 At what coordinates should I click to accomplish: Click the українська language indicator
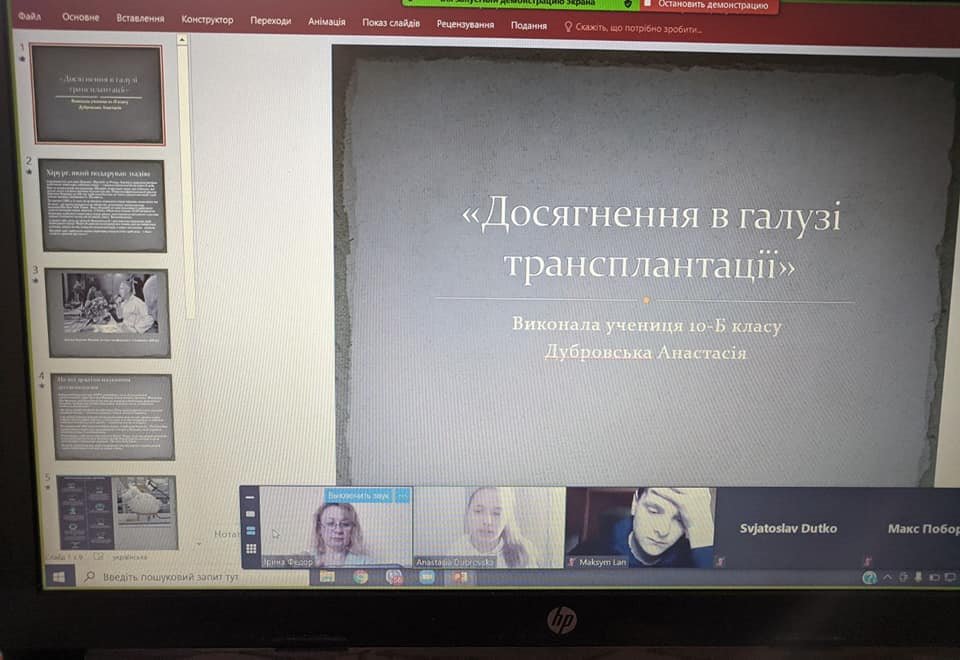point(129,557)
